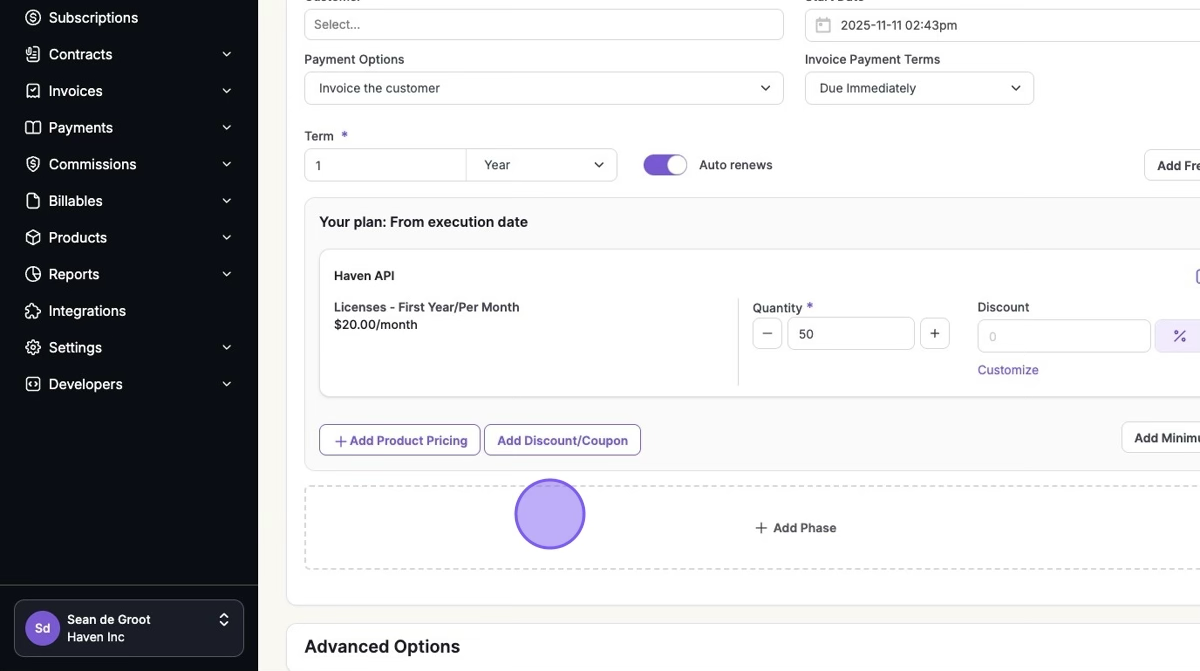Click the Contracts document icon

[33, 54]
